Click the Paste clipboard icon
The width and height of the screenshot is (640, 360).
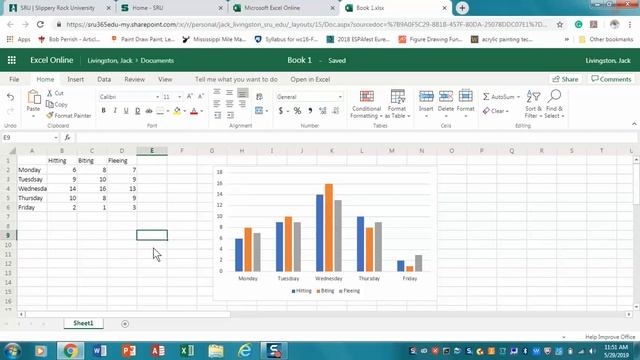click(x=33, y=97)
